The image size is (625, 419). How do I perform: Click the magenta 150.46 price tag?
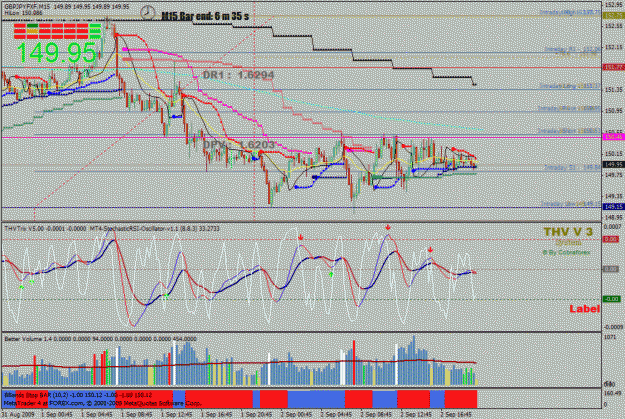click(613, 137)
